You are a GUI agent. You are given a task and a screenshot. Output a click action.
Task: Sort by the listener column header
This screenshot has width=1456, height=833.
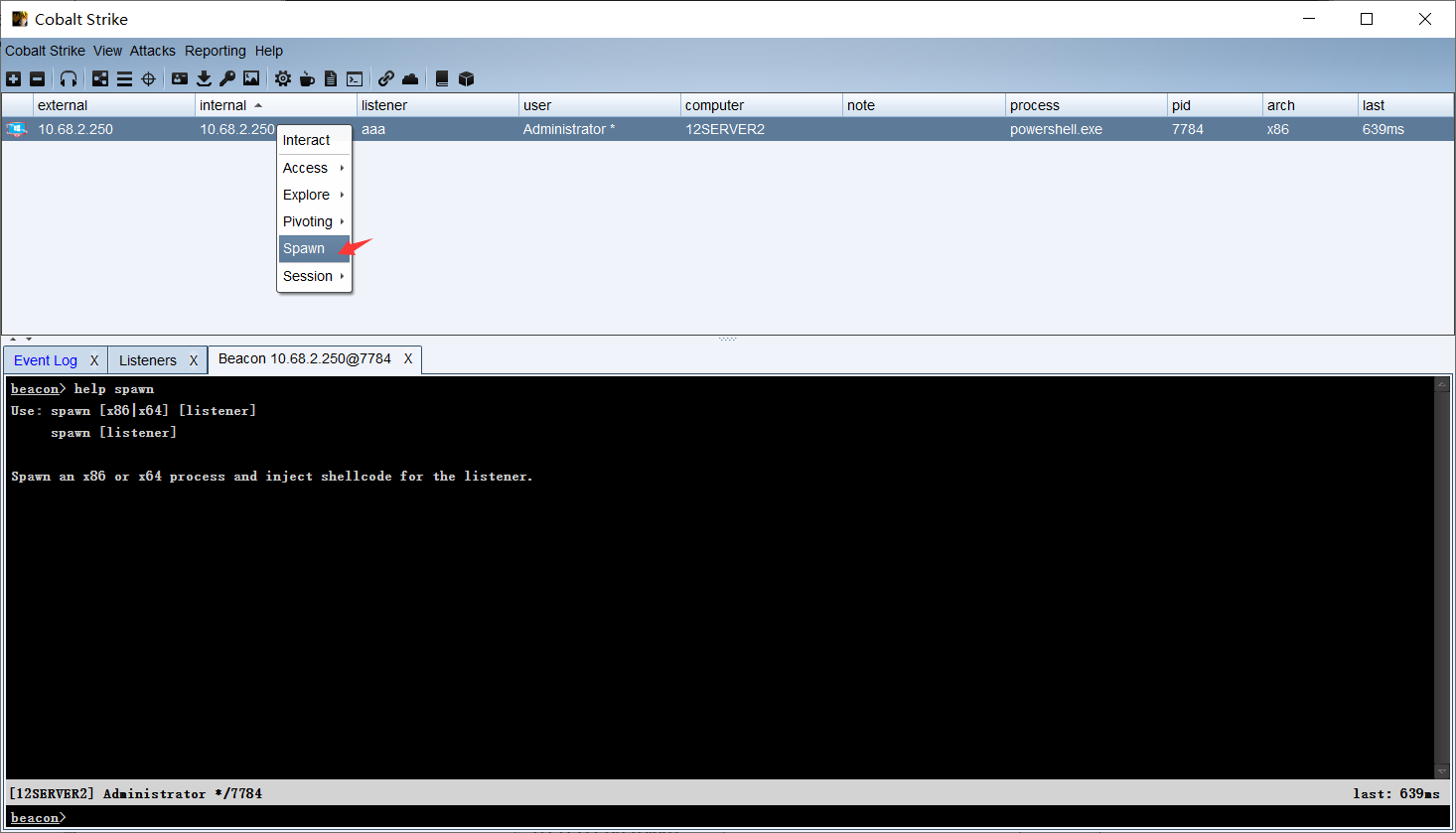pyautogui.click(x=438, y=105)
